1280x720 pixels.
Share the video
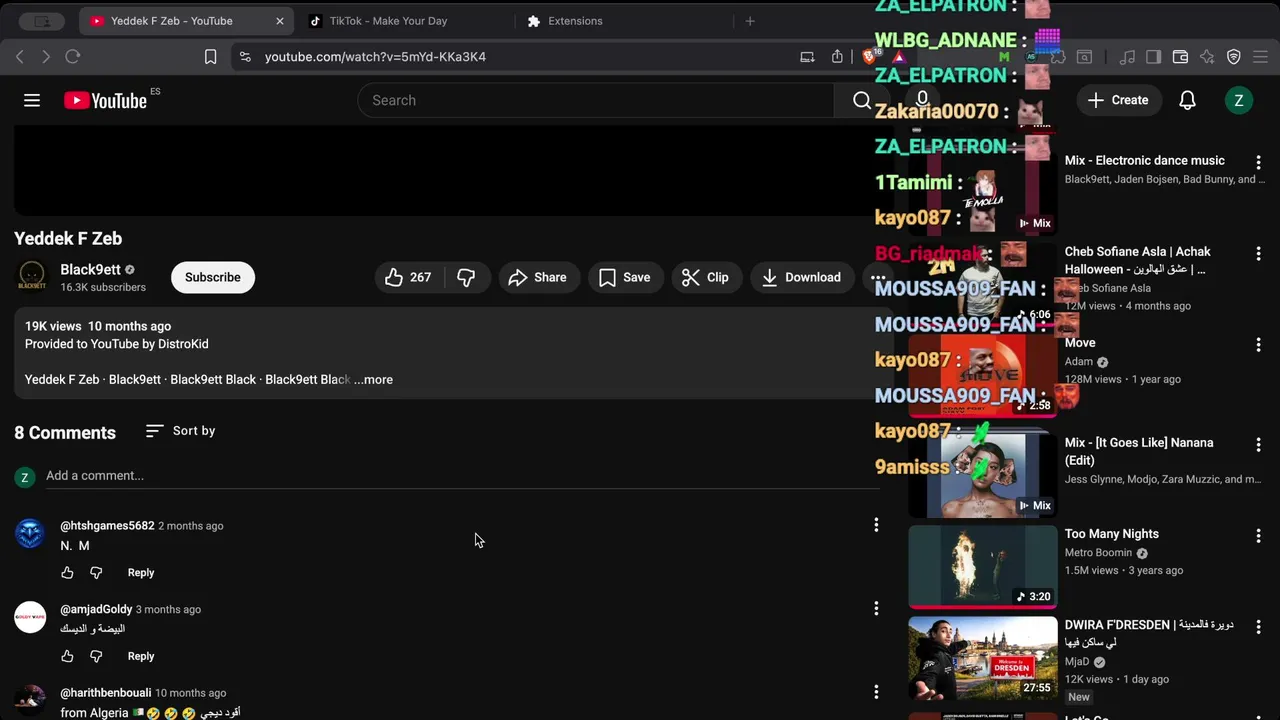[x=537, y=277]
